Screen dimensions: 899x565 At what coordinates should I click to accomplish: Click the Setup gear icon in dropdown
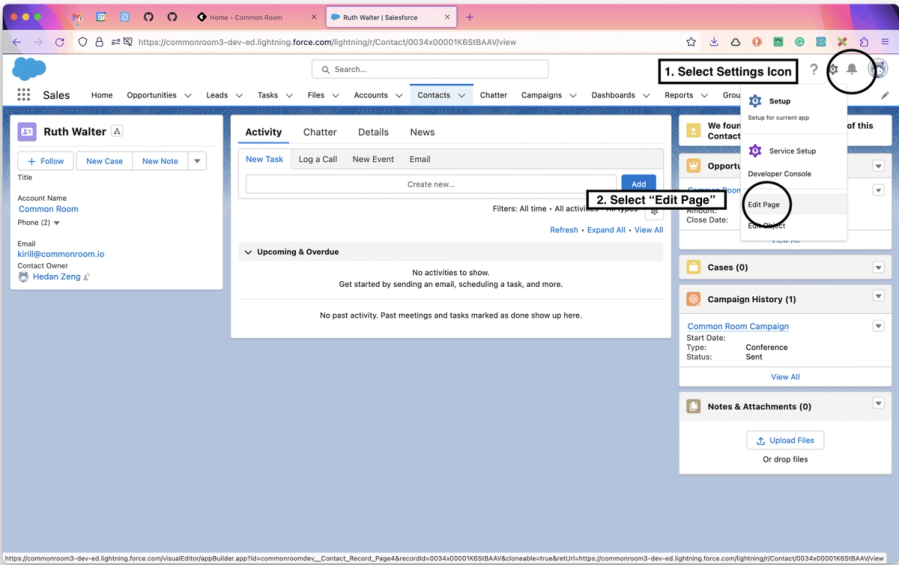point(755,101)
